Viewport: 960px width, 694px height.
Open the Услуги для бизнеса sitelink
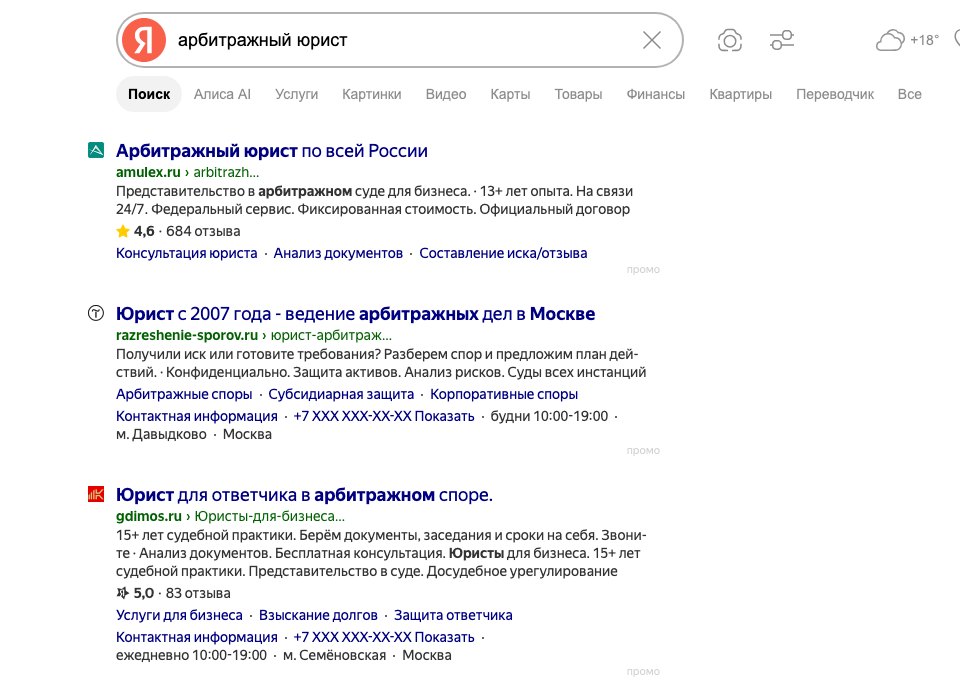179,615
